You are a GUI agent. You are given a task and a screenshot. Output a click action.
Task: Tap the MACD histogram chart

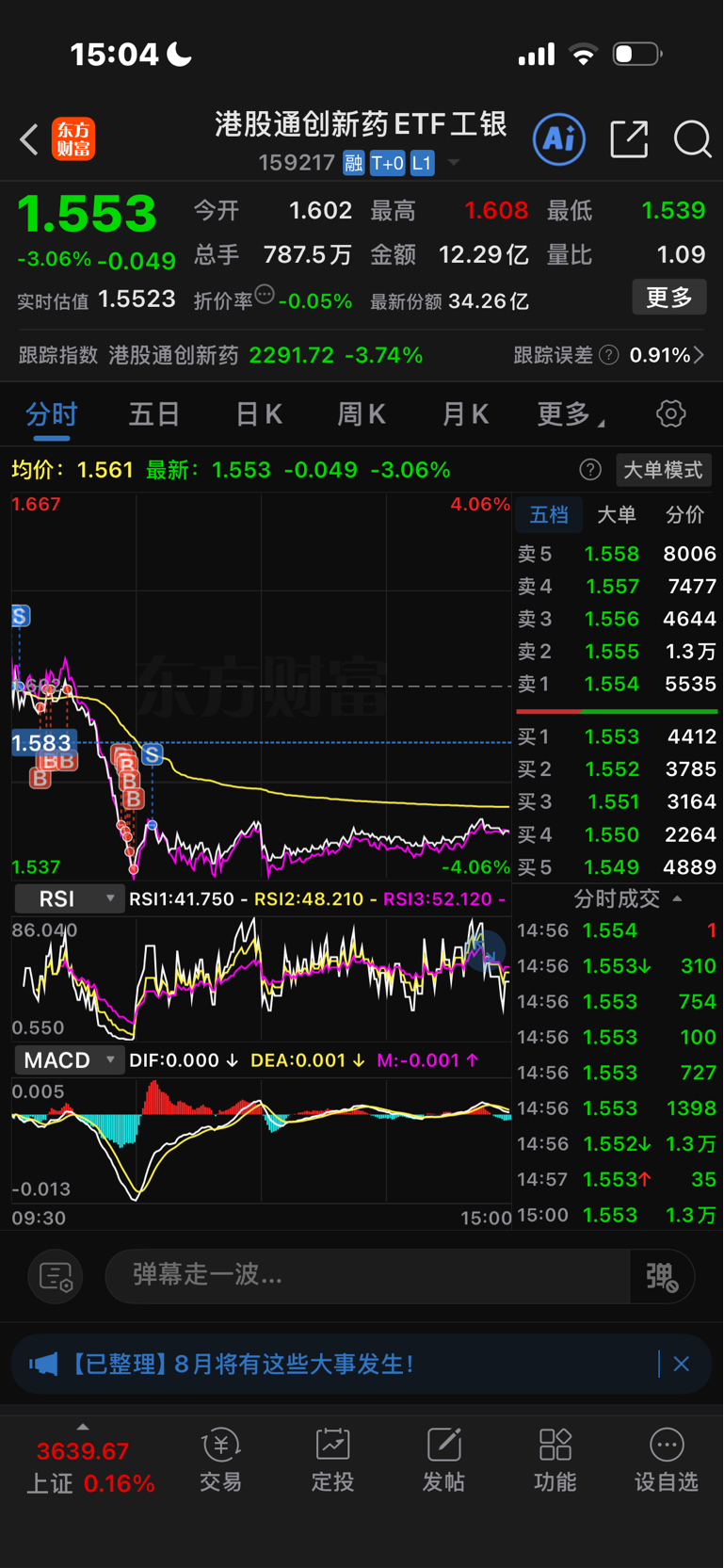click(x=261, y=1140)
